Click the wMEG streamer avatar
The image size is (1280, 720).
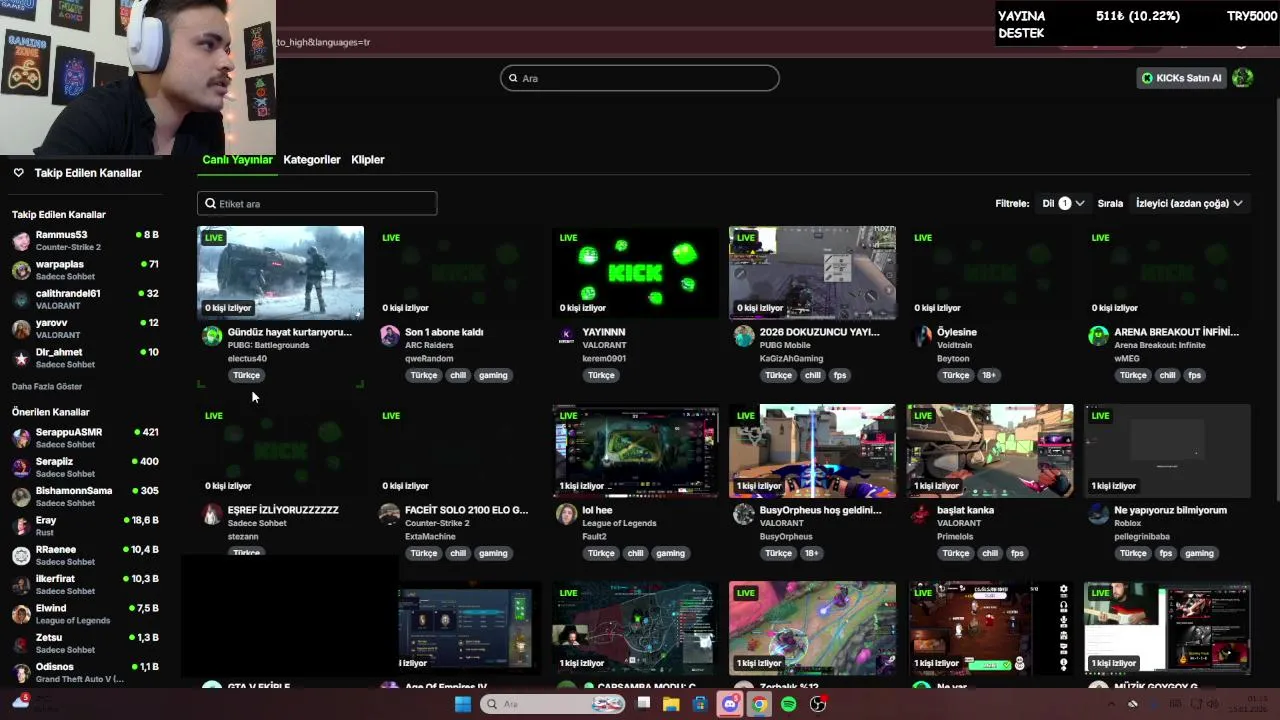point(1098,336)
